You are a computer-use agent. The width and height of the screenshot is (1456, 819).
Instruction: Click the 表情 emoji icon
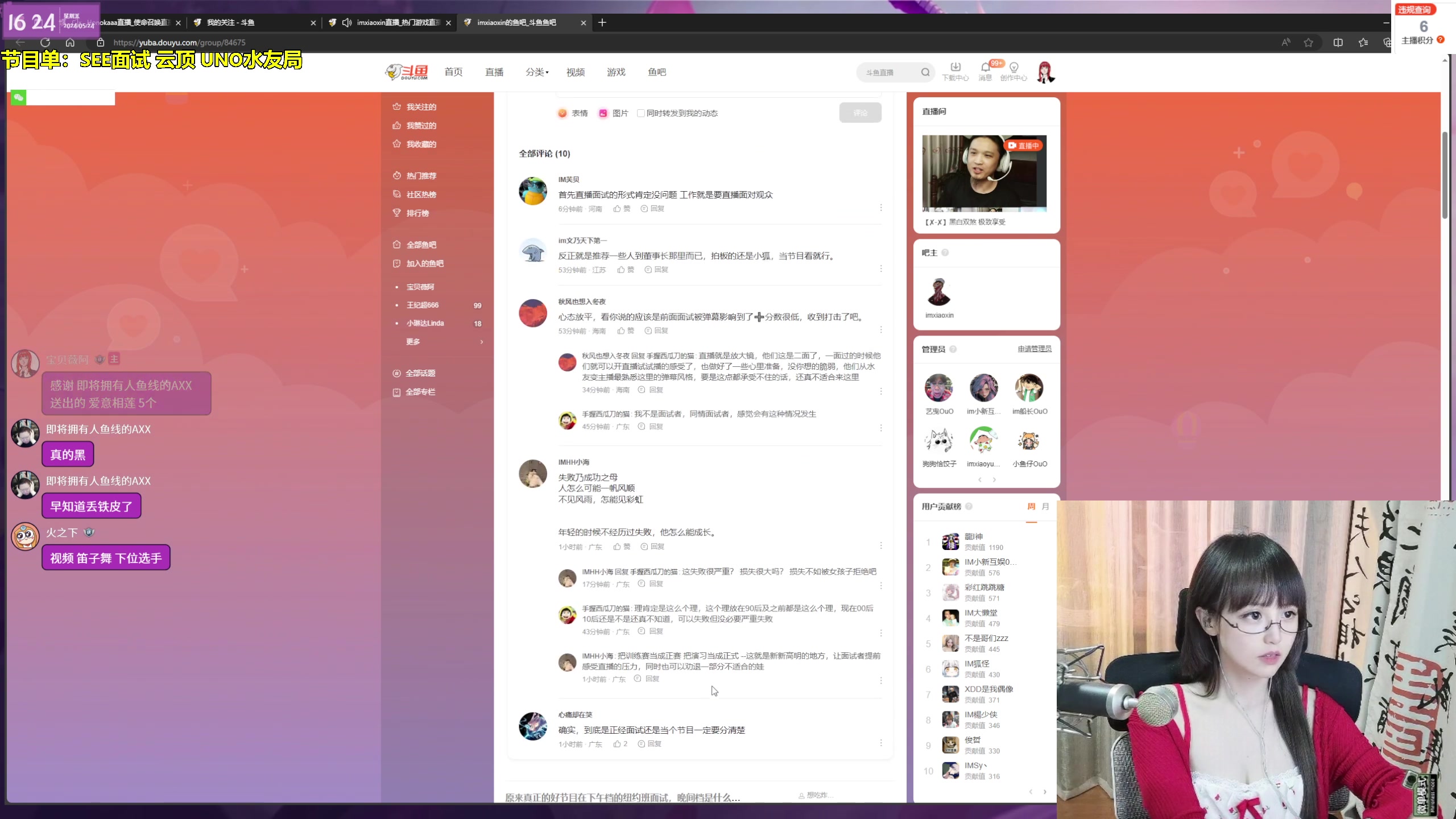pyautogui.click(x=563, y=112)
